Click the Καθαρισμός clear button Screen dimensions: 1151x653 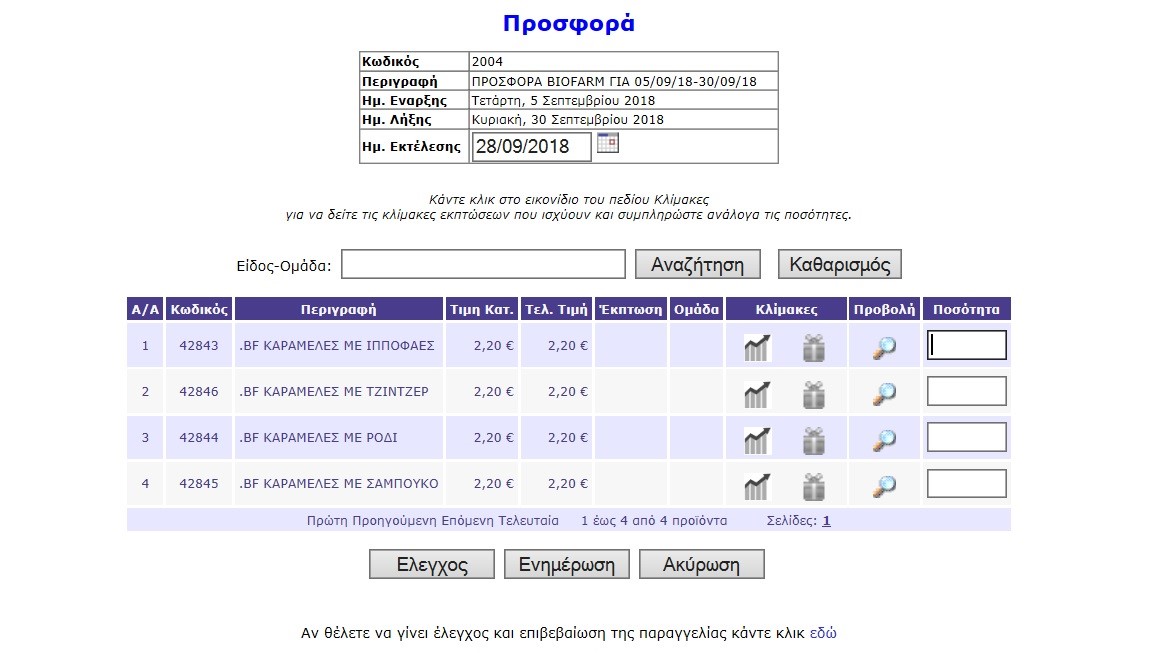840,264
